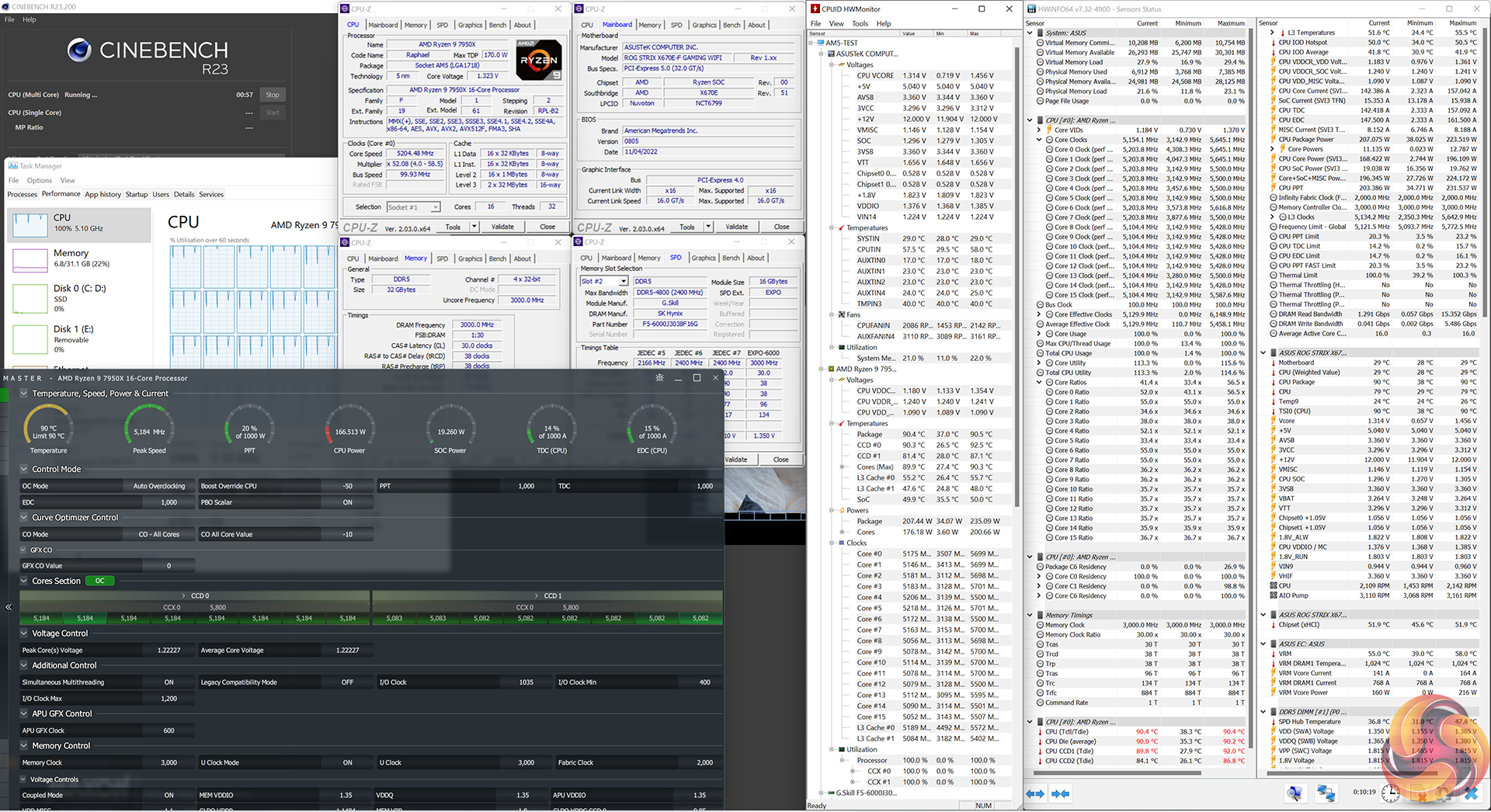Click HWiNFO sensor search magnifier icon

click(1295, 793)
